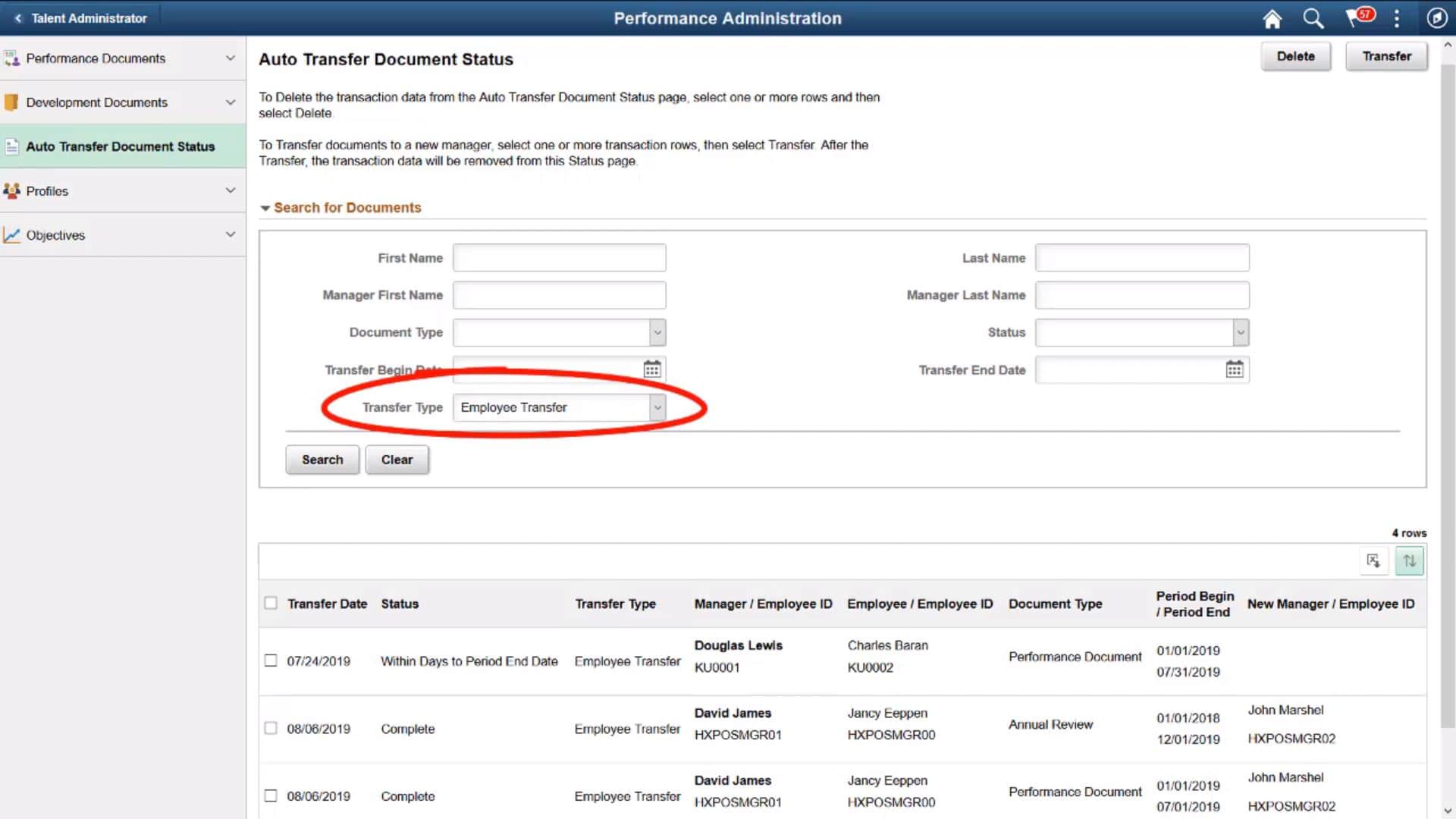Open the Transfer Type dropdown

pyautogui.click(x=657, y=407)
